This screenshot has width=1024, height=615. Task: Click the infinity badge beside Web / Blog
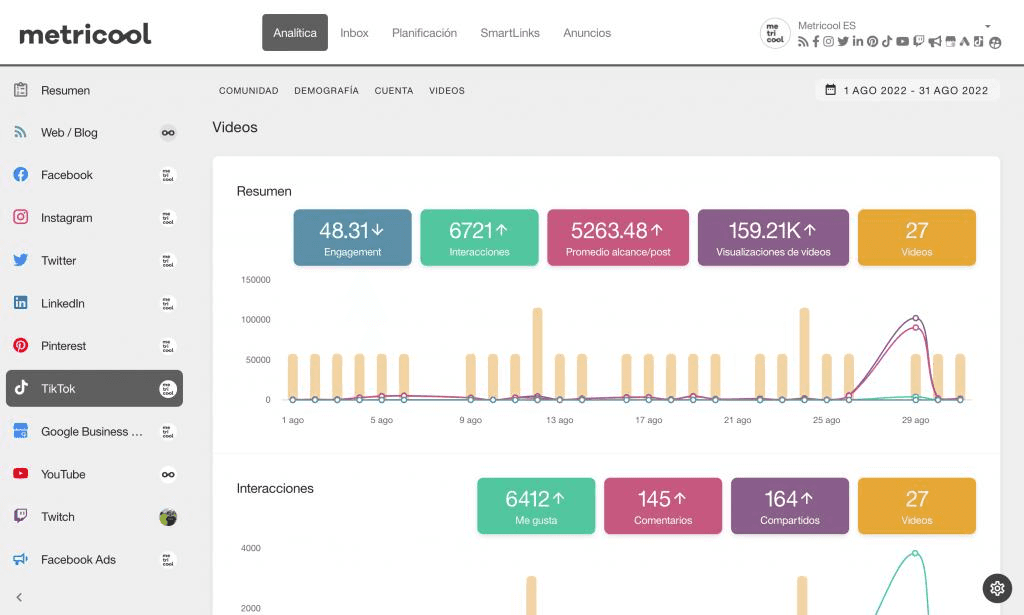[x=168, y=133]
